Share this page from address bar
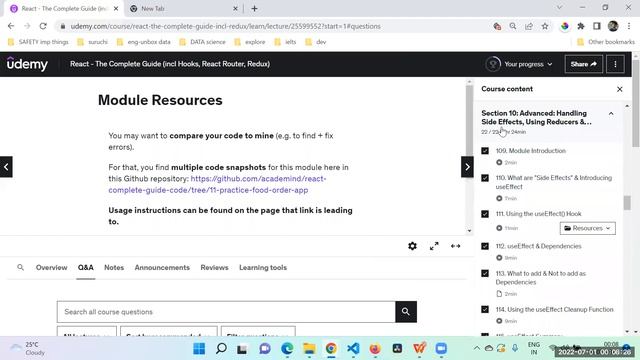 click(x=529, y=26)
